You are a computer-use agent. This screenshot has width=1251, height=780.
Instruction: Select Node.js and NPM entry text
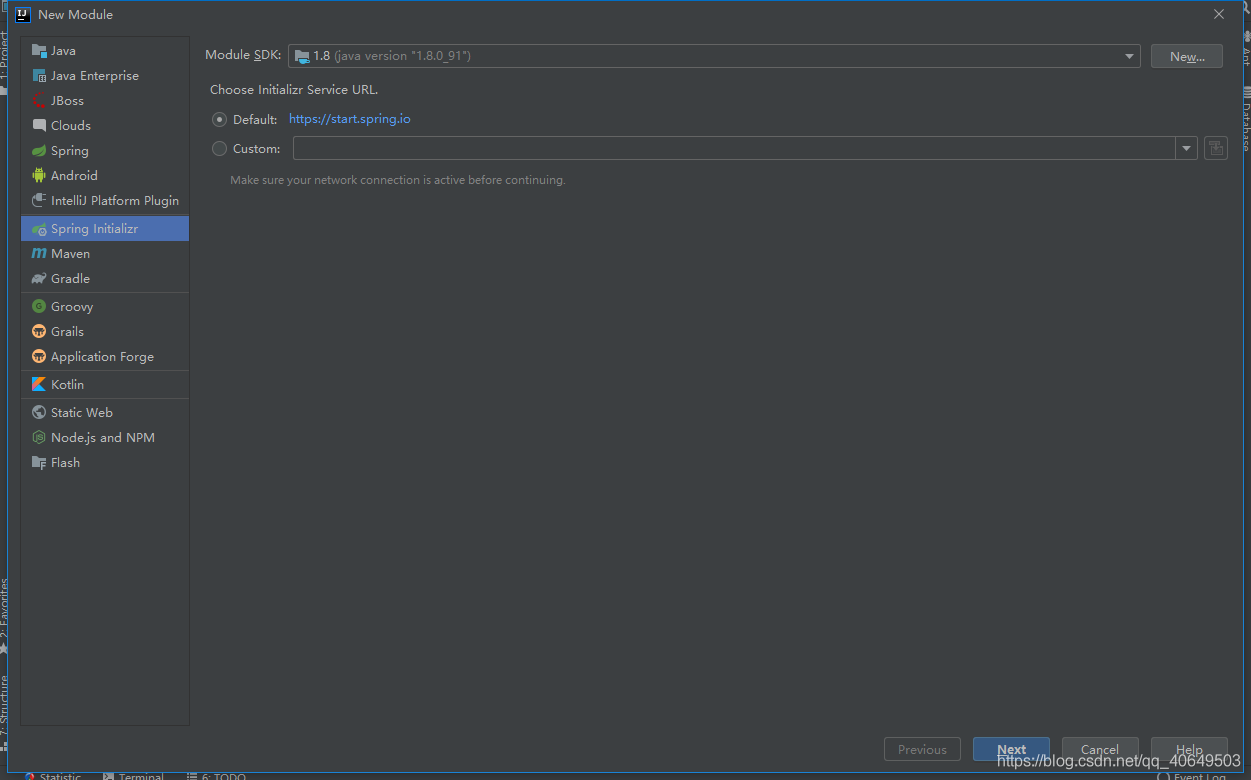pos(103,438)
